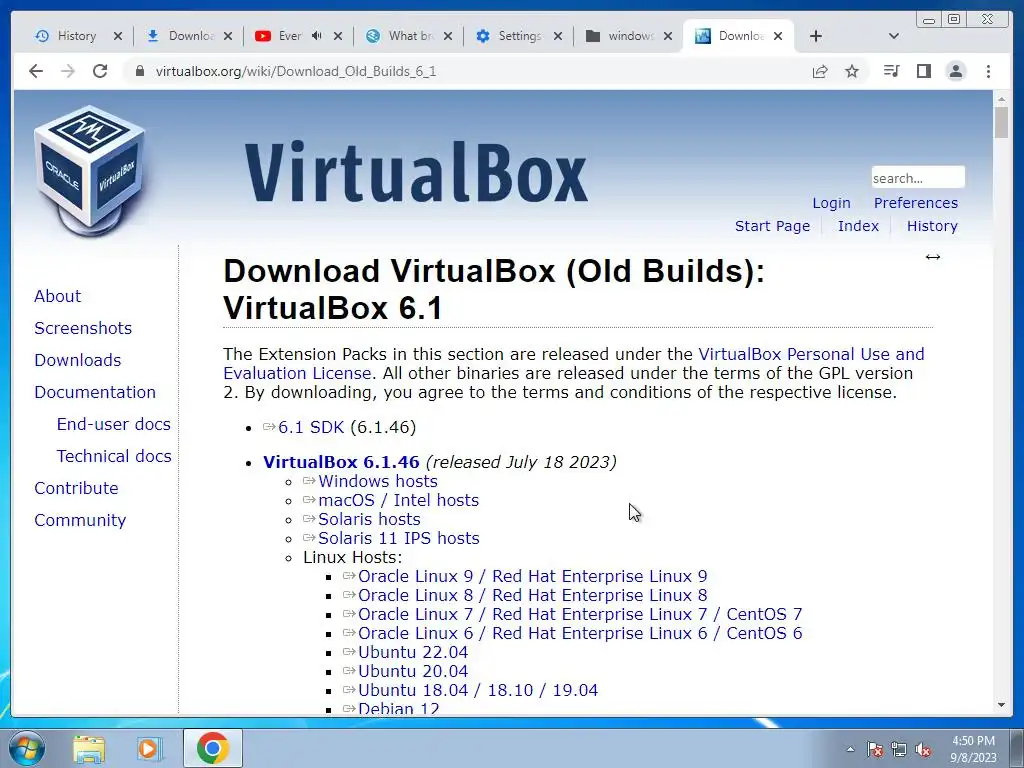This screenshot has height=768, width=1024.
Task: Download Oracle Linux 6 / CentOS 6 package
Action: [579, 633]
